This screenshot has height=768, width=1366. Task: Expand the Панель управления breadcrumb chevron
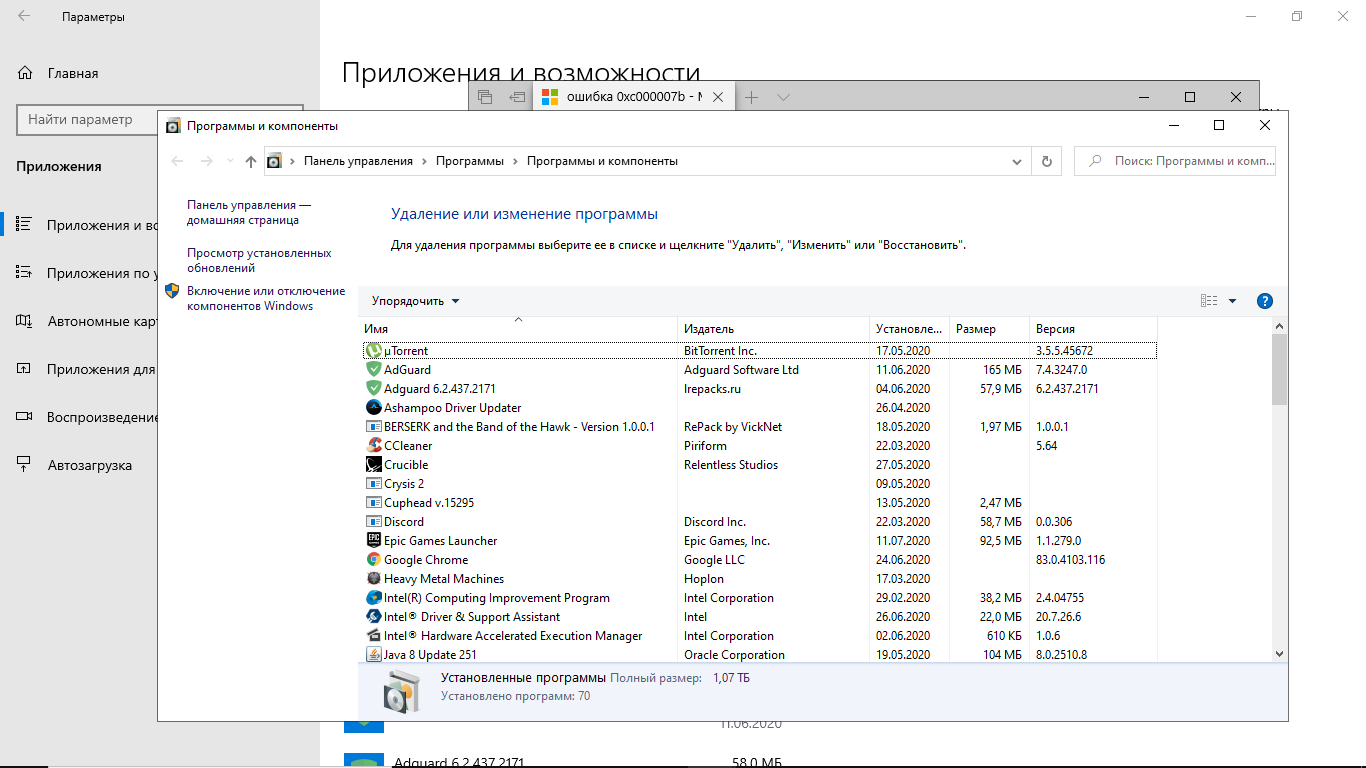coord(424,161)
